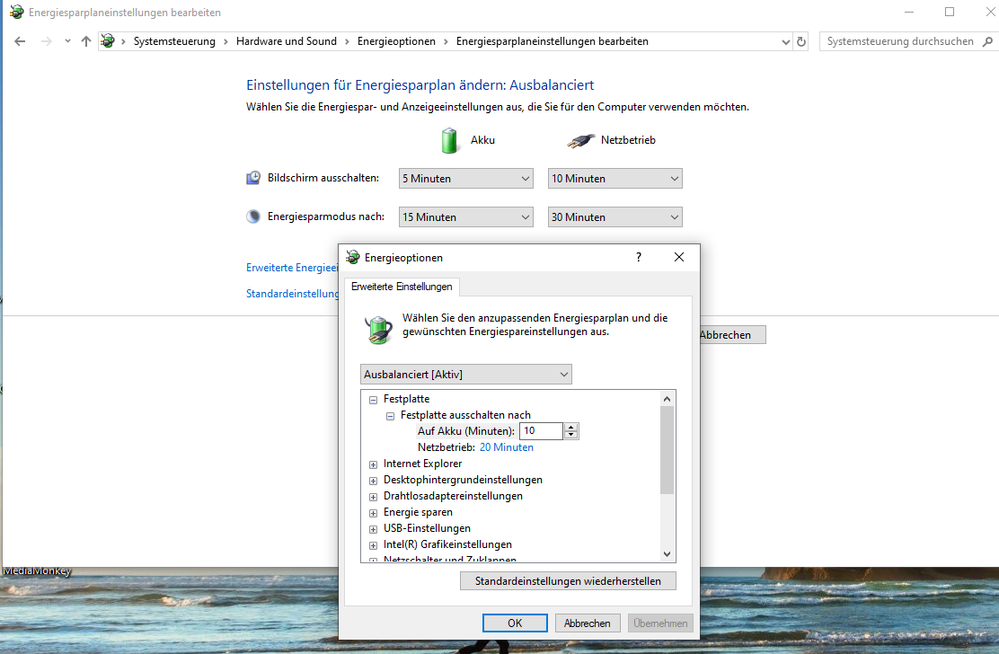
Task: Increase Auf Akku minutes with spinner
Action: tap(571, 427)
